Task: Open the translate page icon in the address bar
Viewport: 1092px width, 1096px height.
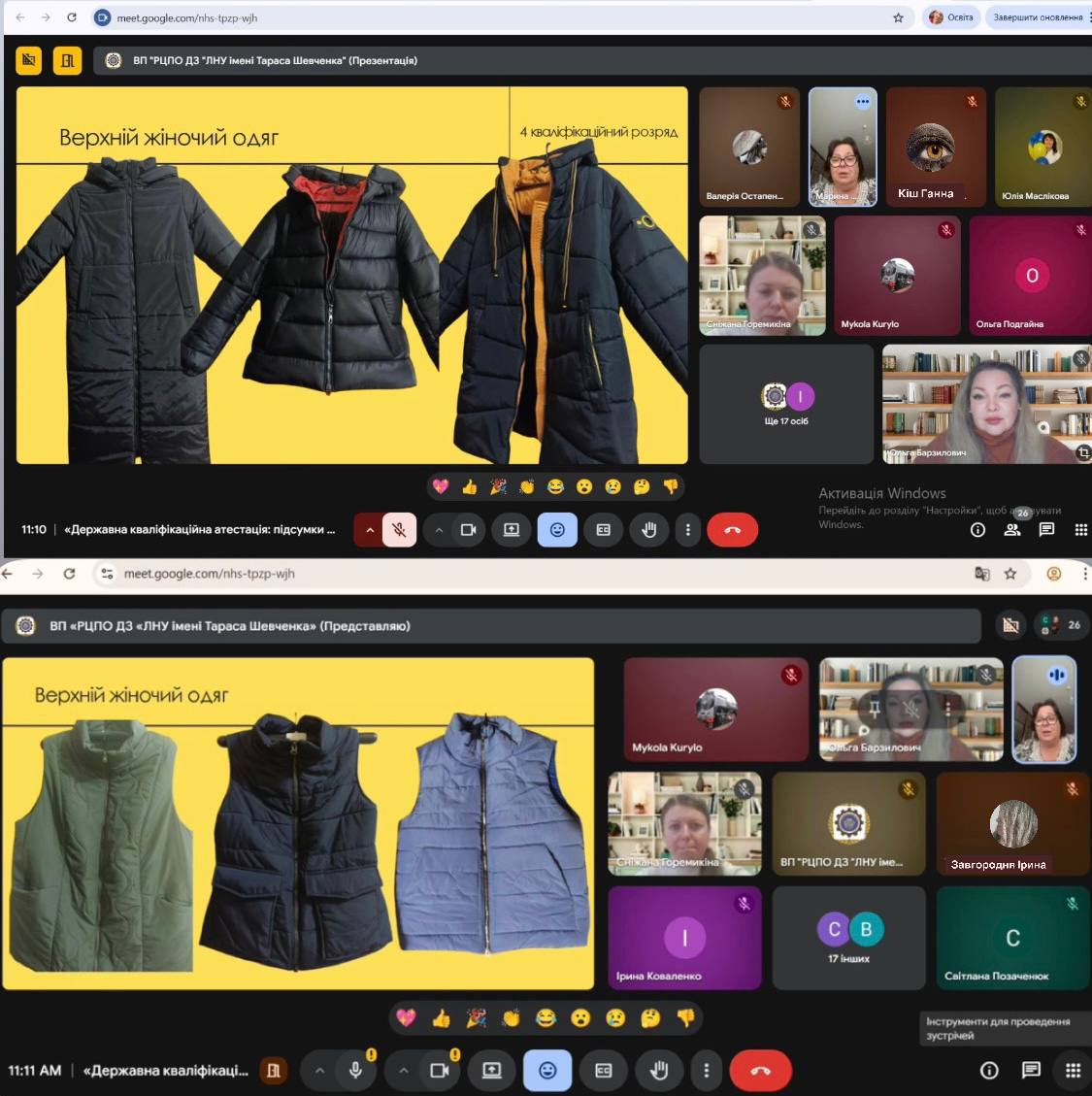Action: tap(981, 574)
